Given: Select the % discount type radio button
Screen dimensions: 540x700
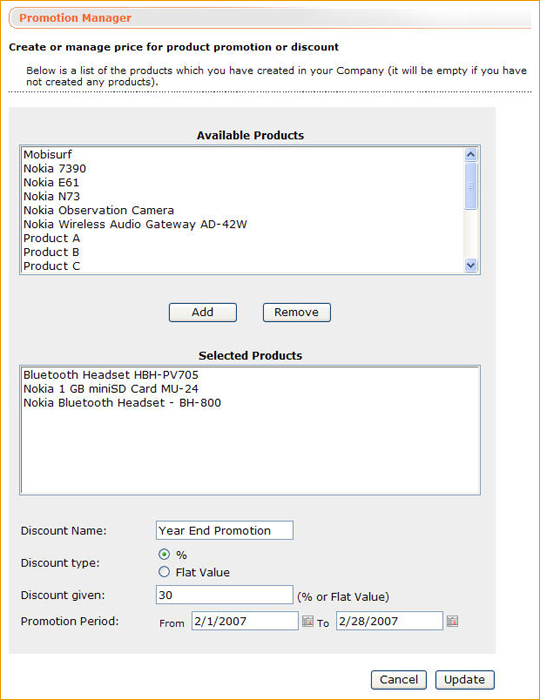Looking at the screenshot, I should click(164, 554).
